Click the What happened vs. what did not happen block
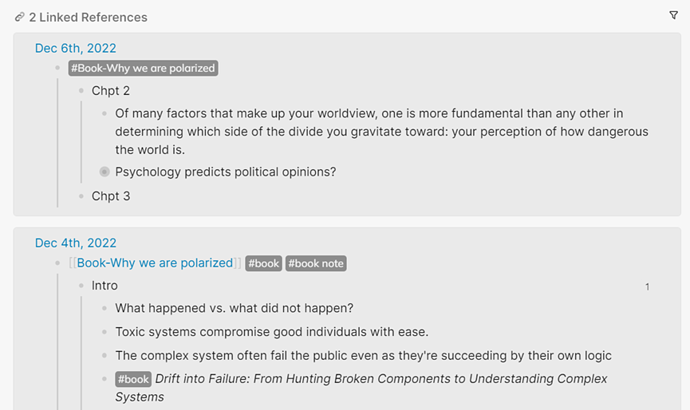 tap(234, 308)
